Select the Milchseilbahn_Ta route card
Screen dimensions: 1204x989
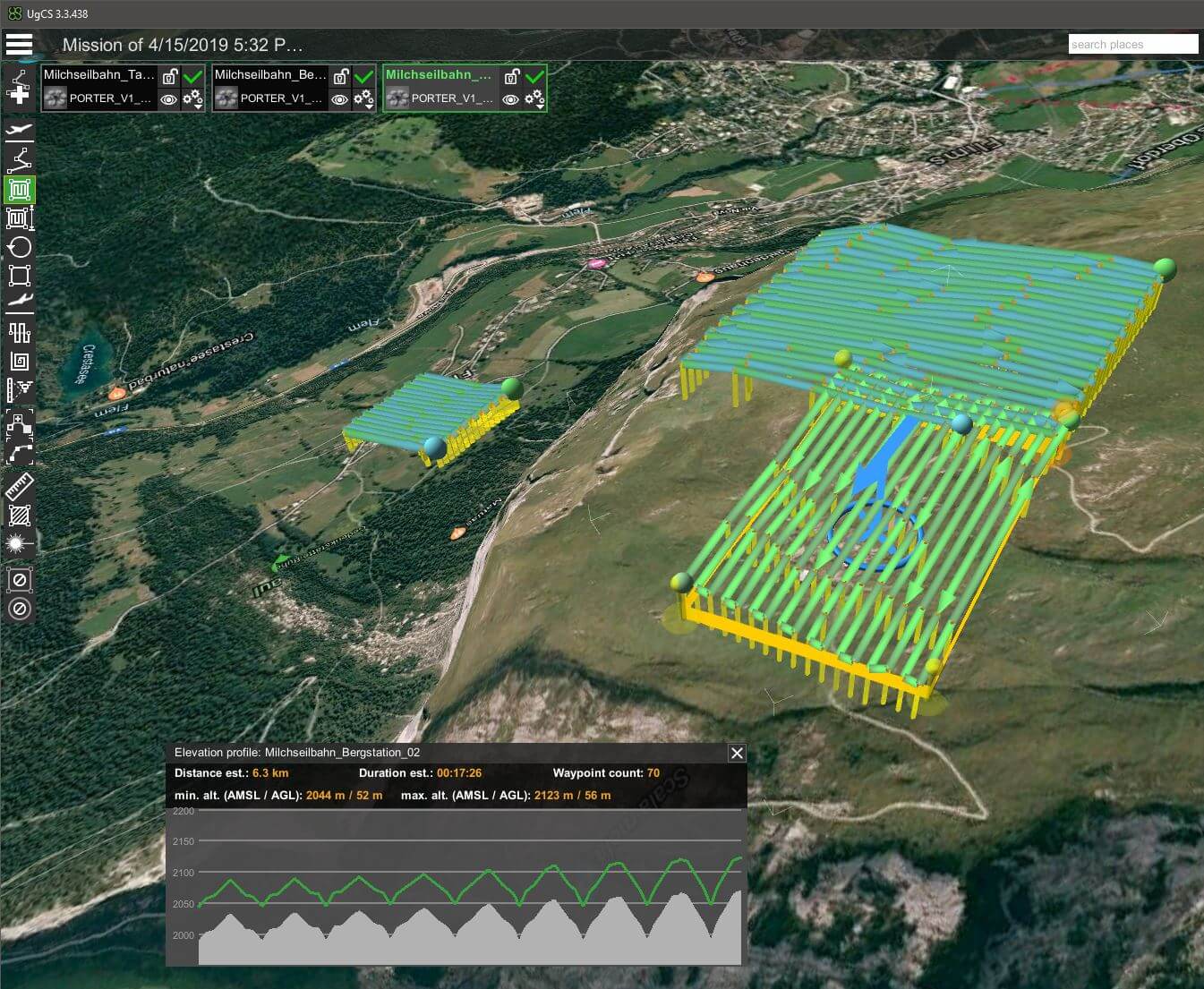pos(98,75)
